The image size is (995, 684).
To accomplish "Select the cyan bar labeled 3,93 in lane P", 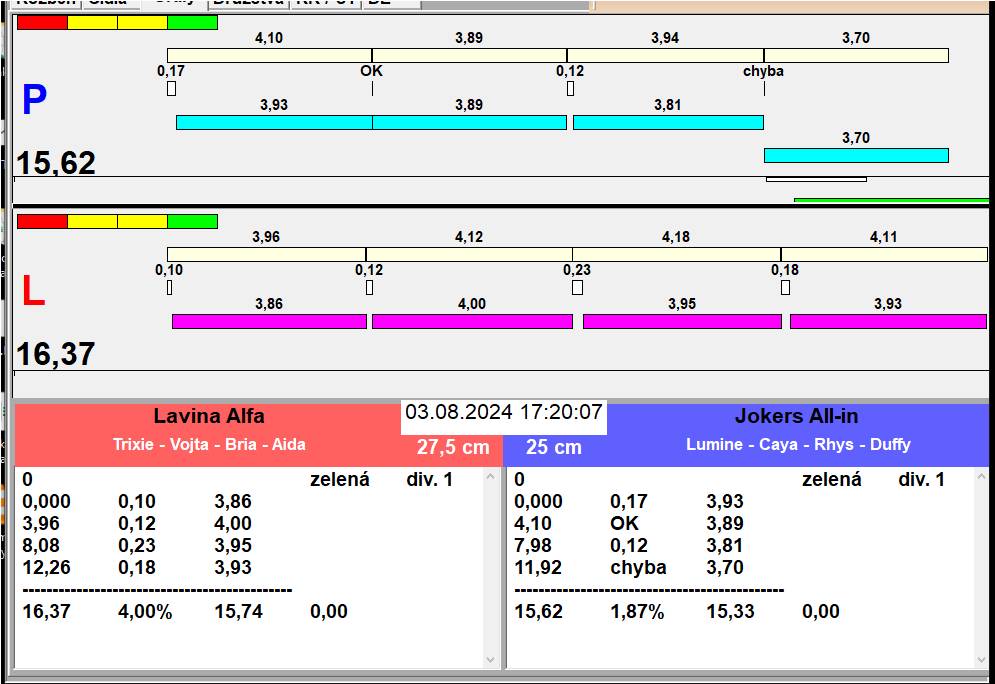I will (274, 122).
